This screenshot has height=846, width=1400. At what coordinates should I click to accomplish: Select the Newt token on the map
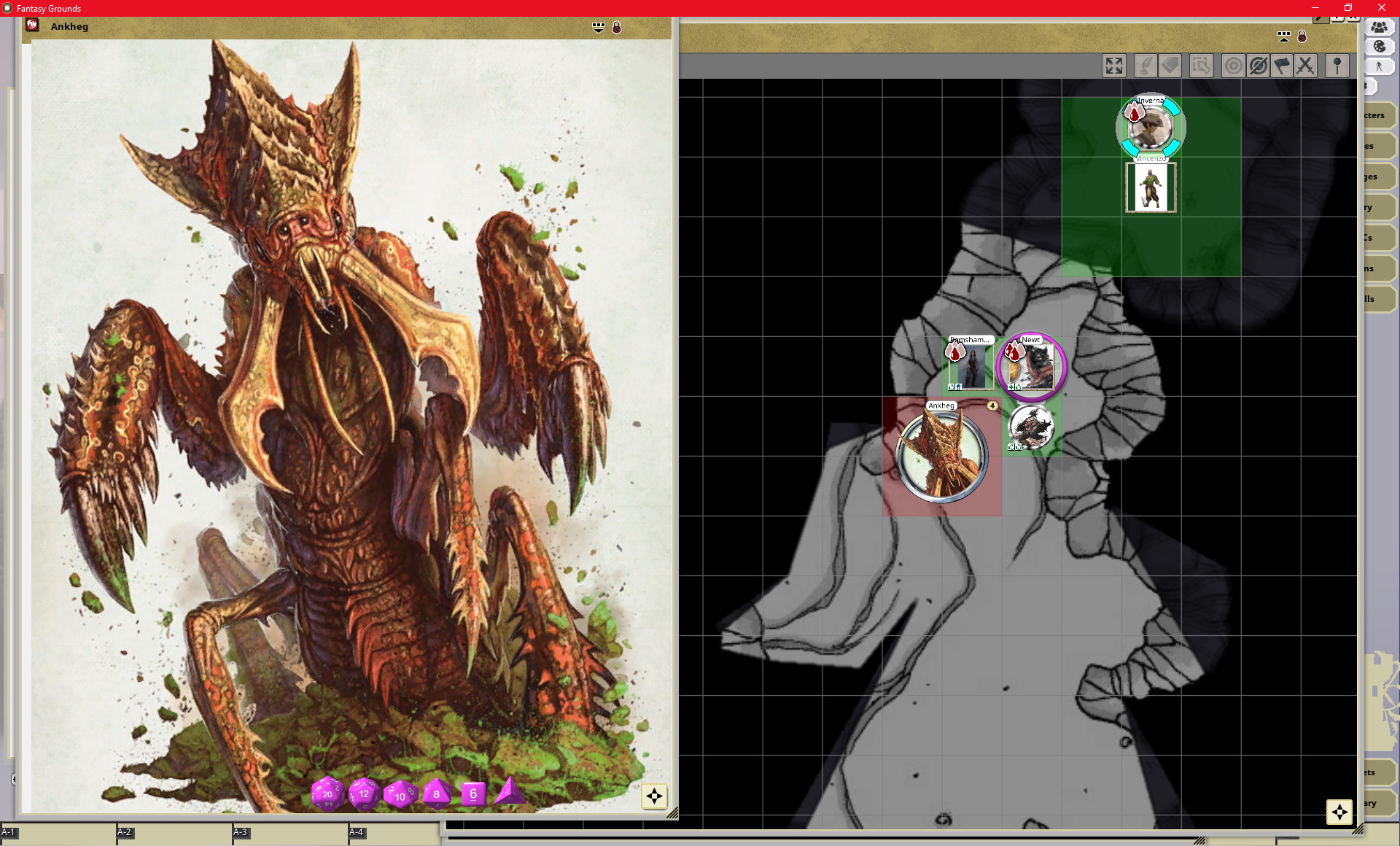(1032, 366)
